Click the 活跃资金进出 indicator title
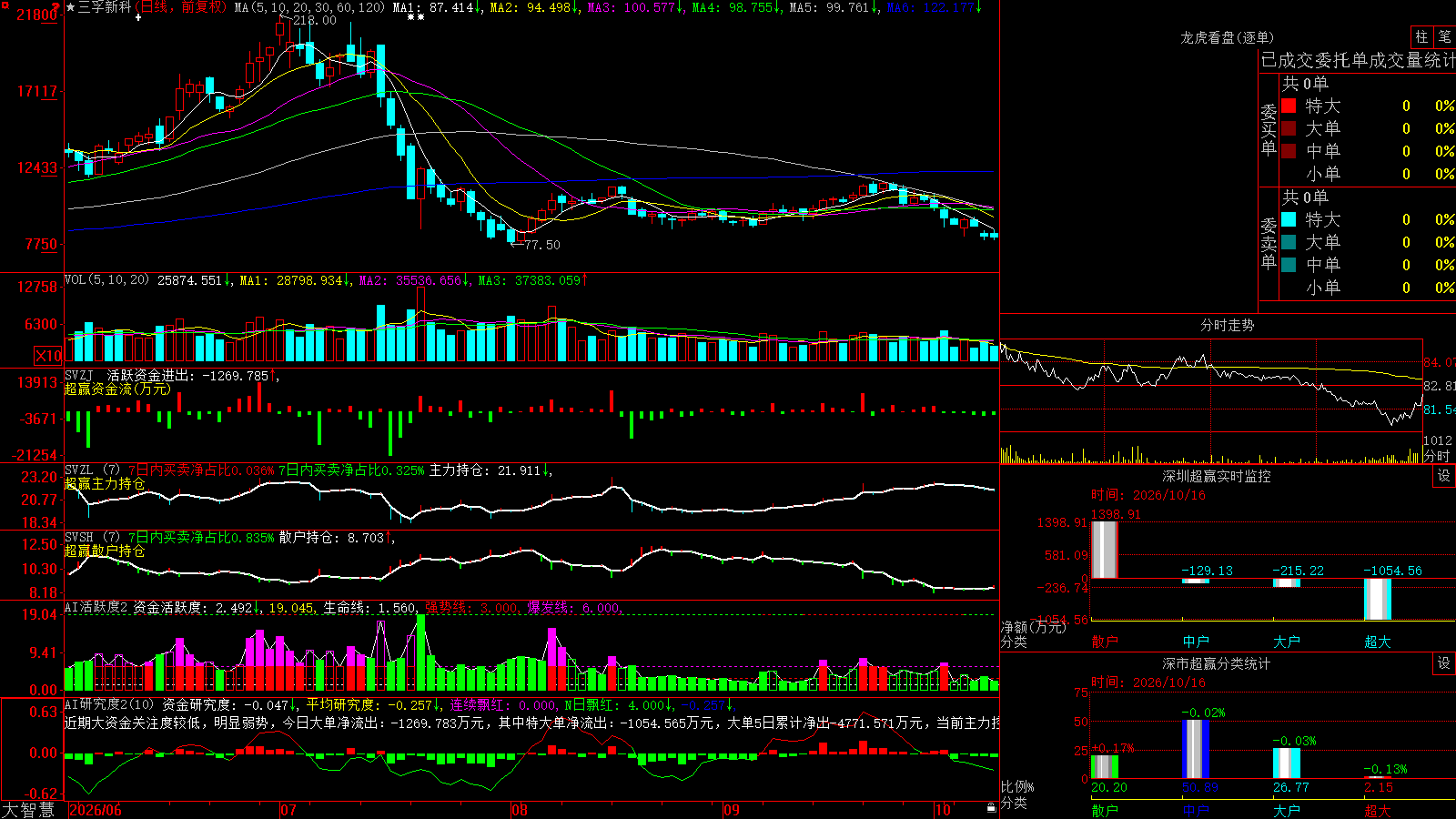This screenshot has width=1456, height=819. pyautogui.click(x=149, y=375)
